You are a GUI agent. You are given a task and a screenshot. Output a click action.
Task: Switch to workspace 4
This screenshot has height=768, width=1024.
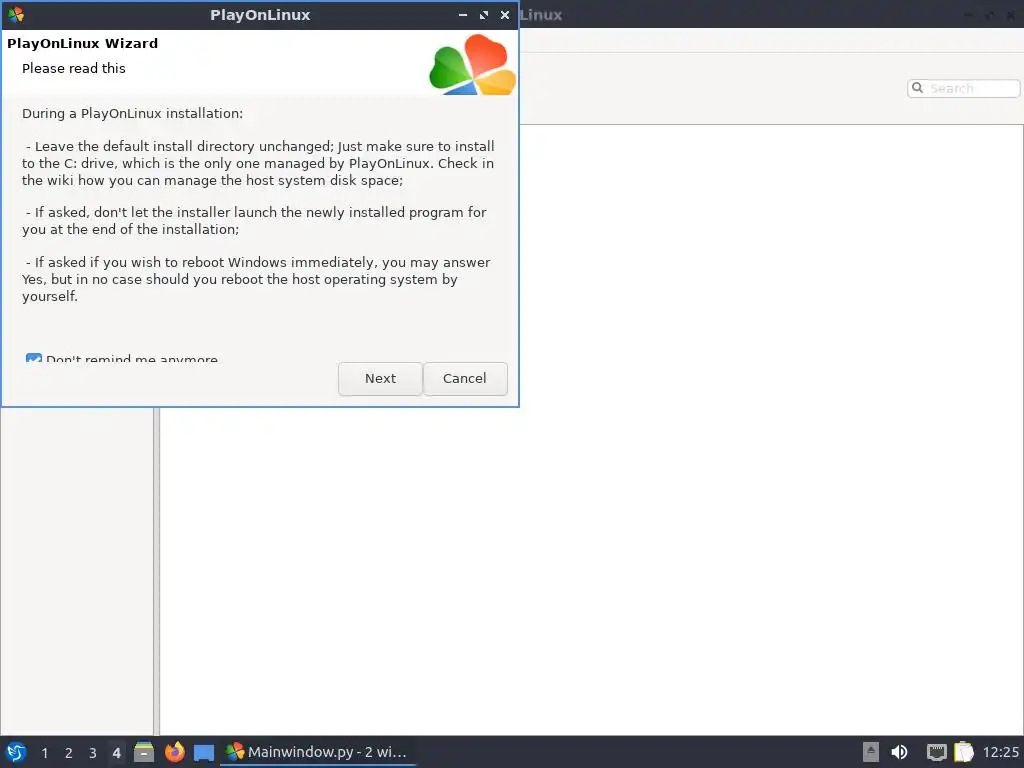pos(116,753)
